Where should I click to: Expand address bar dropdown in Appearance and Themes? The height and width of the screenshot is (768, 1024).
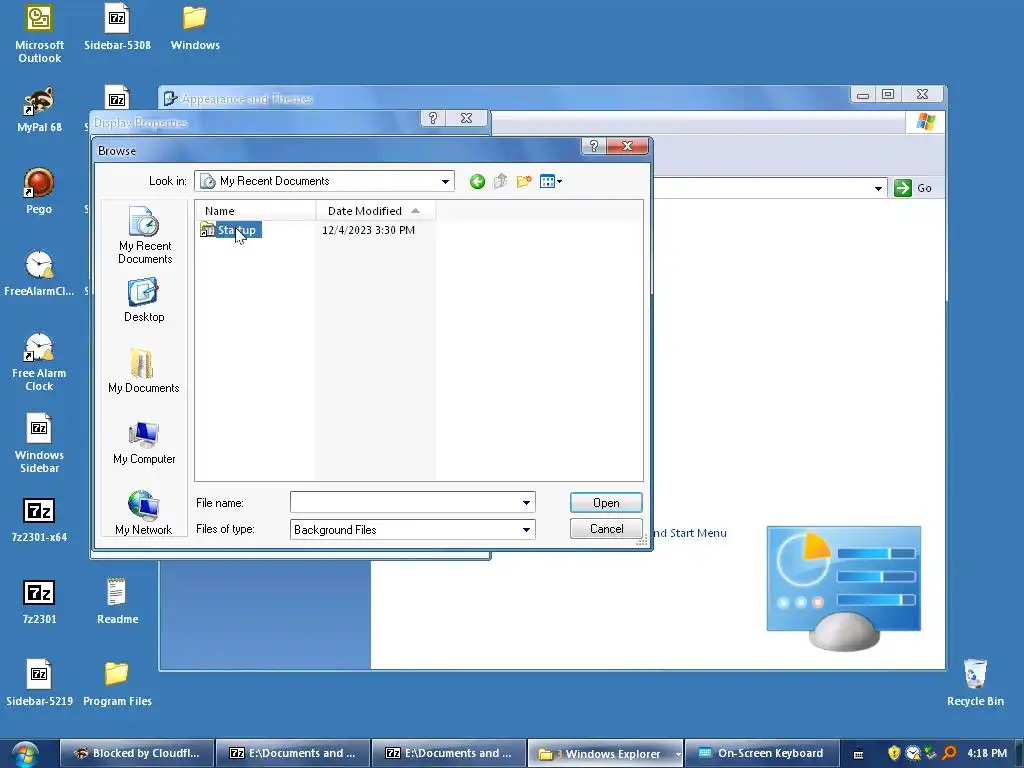tap(878, 189)
